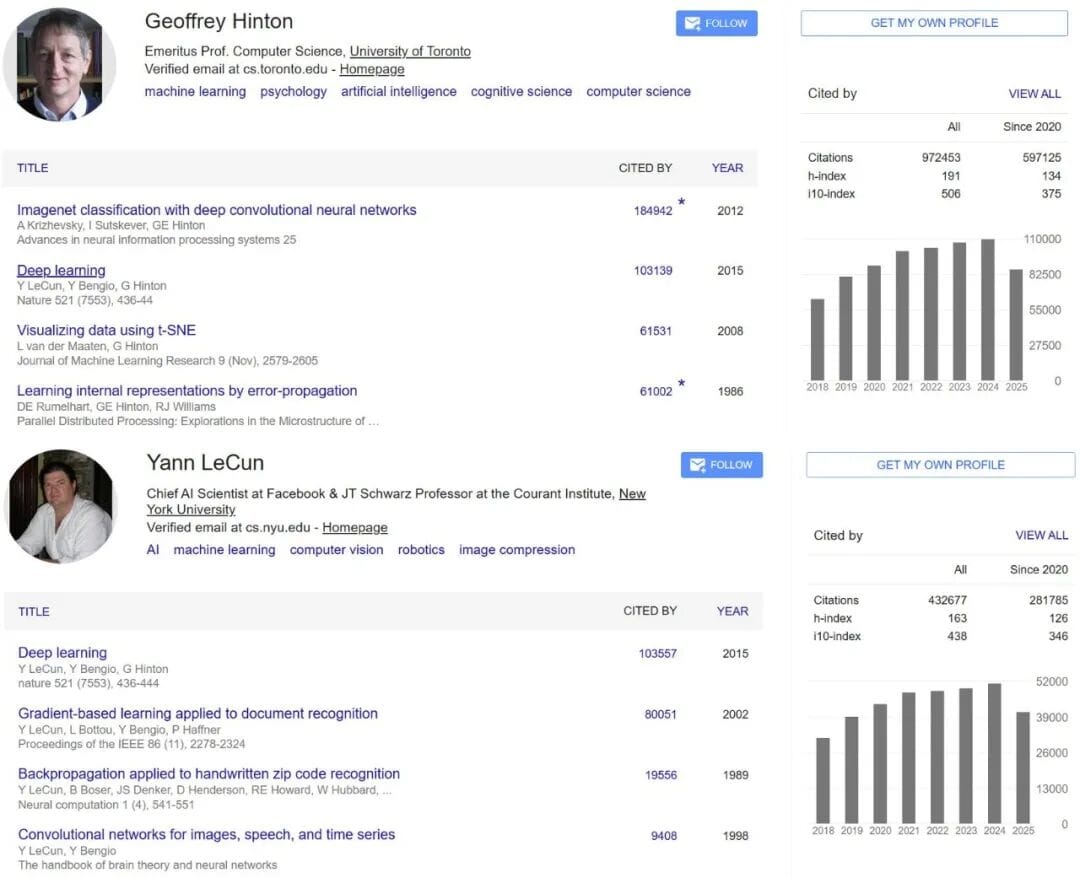This screenshot has width=1080, height=878.
Task: Click Get My Own Profile above Hinton's citations
Action: coord(934,23)
